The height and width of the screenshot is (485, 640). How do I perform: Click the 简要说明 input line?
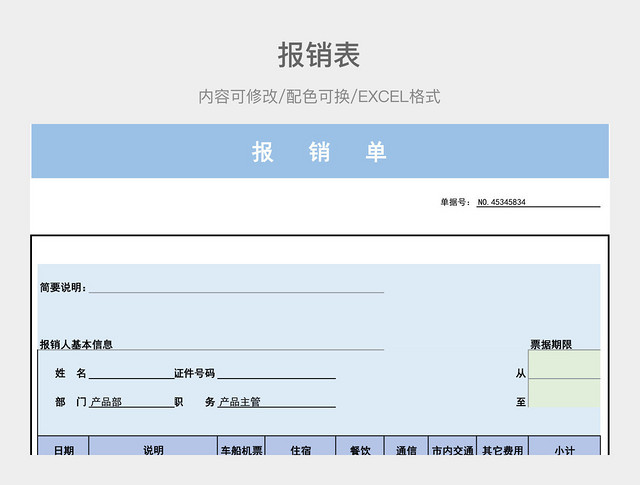click(x=236, y=287)
